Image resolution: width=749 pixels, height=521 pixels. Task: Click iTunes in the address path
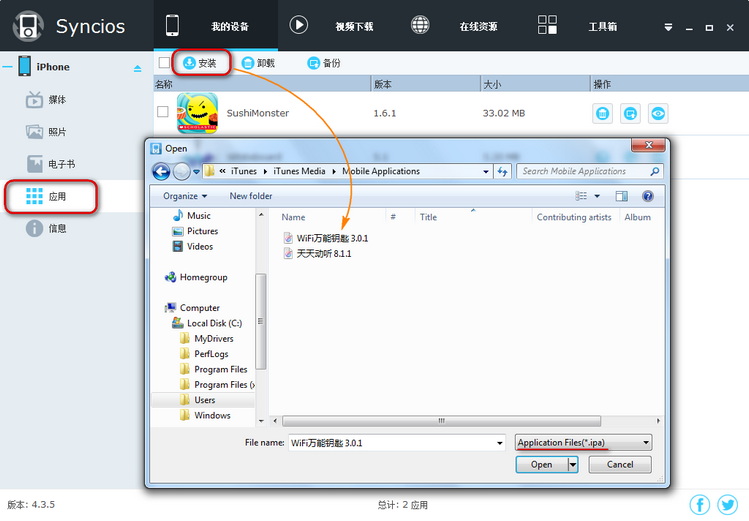[x=244, y=171]
